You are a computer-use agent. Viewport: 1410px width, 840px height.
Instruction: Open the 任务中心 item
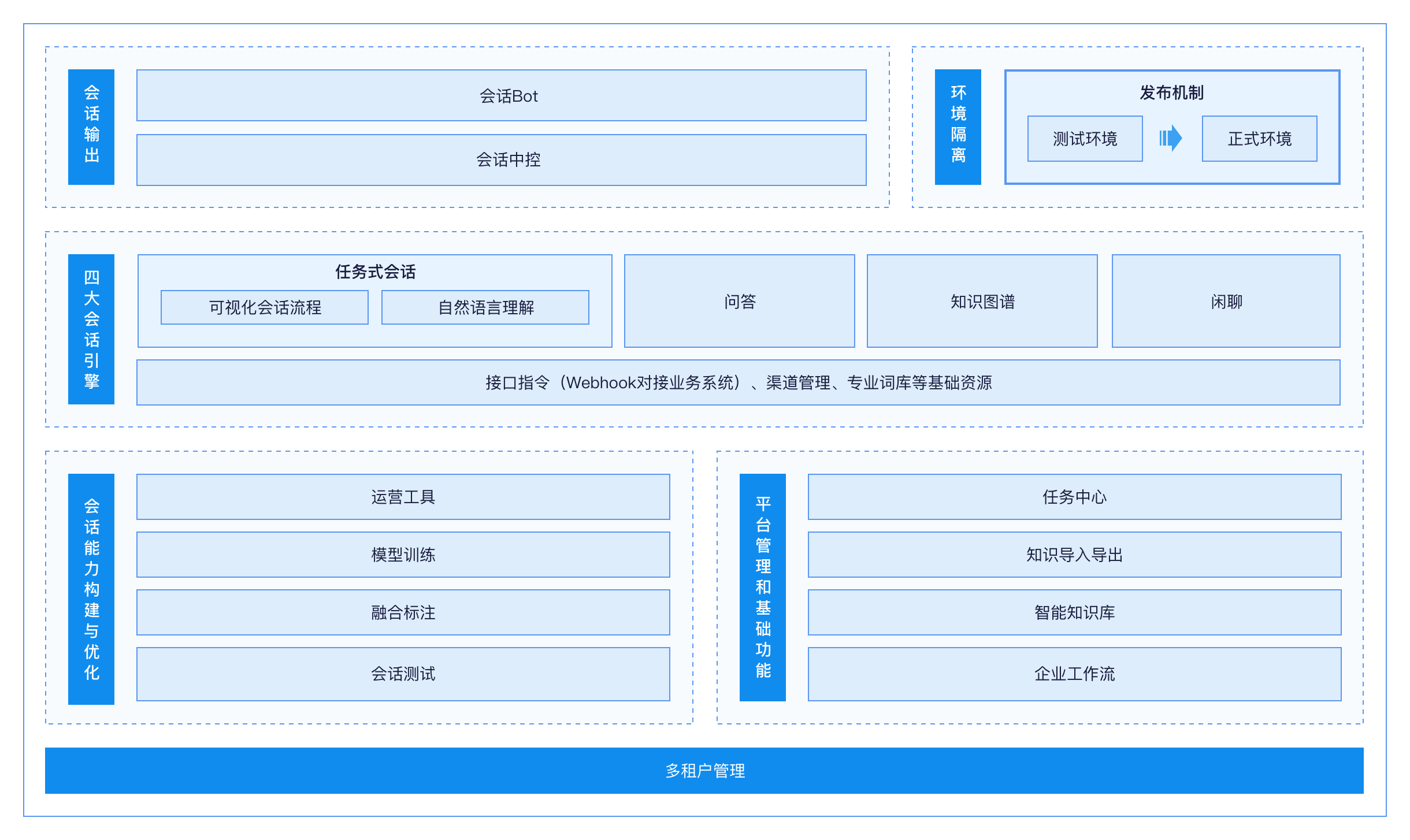pyautogui.click(x=1075, y=497)
